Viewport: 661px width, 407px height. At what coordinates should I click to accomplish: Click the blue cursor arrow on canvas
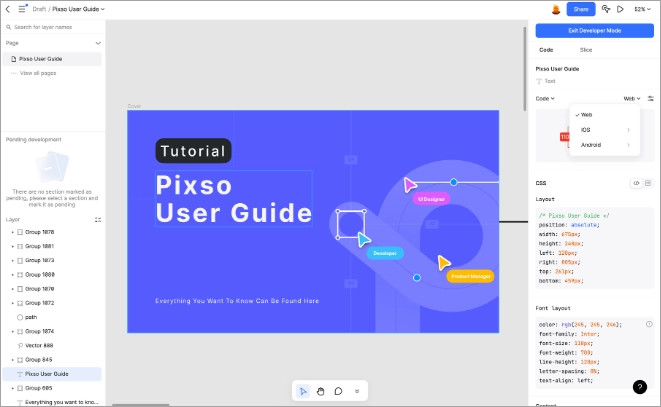[363, 239]
